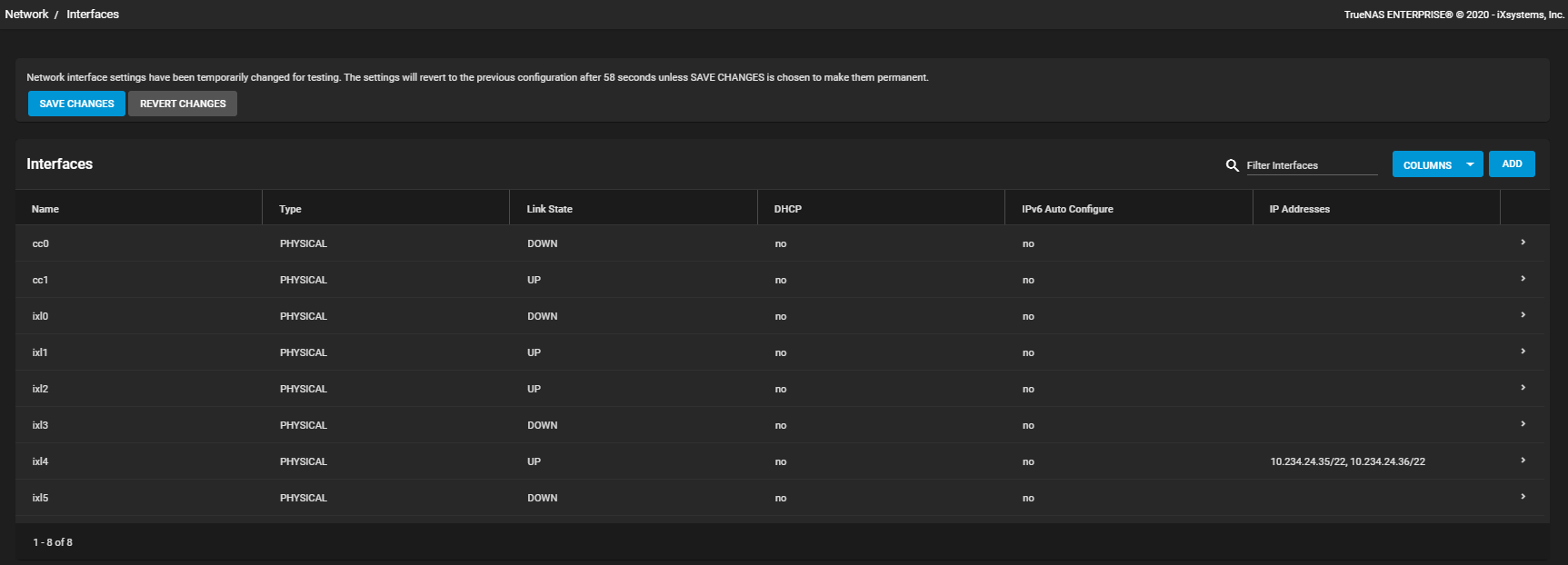
Task: Expand the ixl1 row details chevron
Action: [1523, 352]
